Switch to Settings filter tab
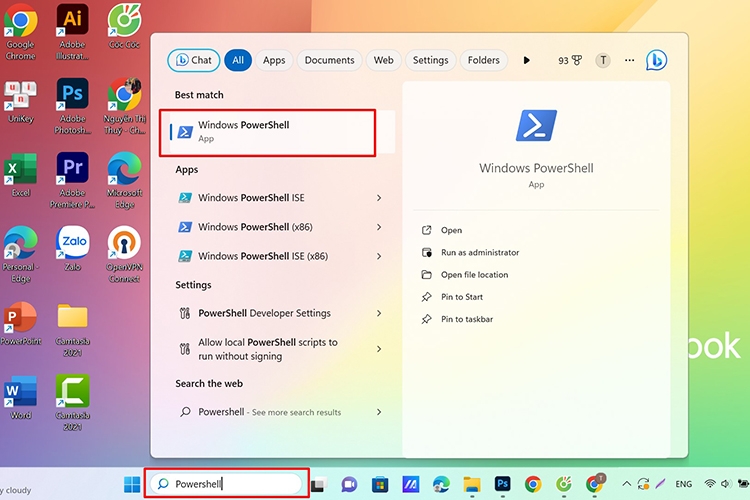 [x=430, y=60]
